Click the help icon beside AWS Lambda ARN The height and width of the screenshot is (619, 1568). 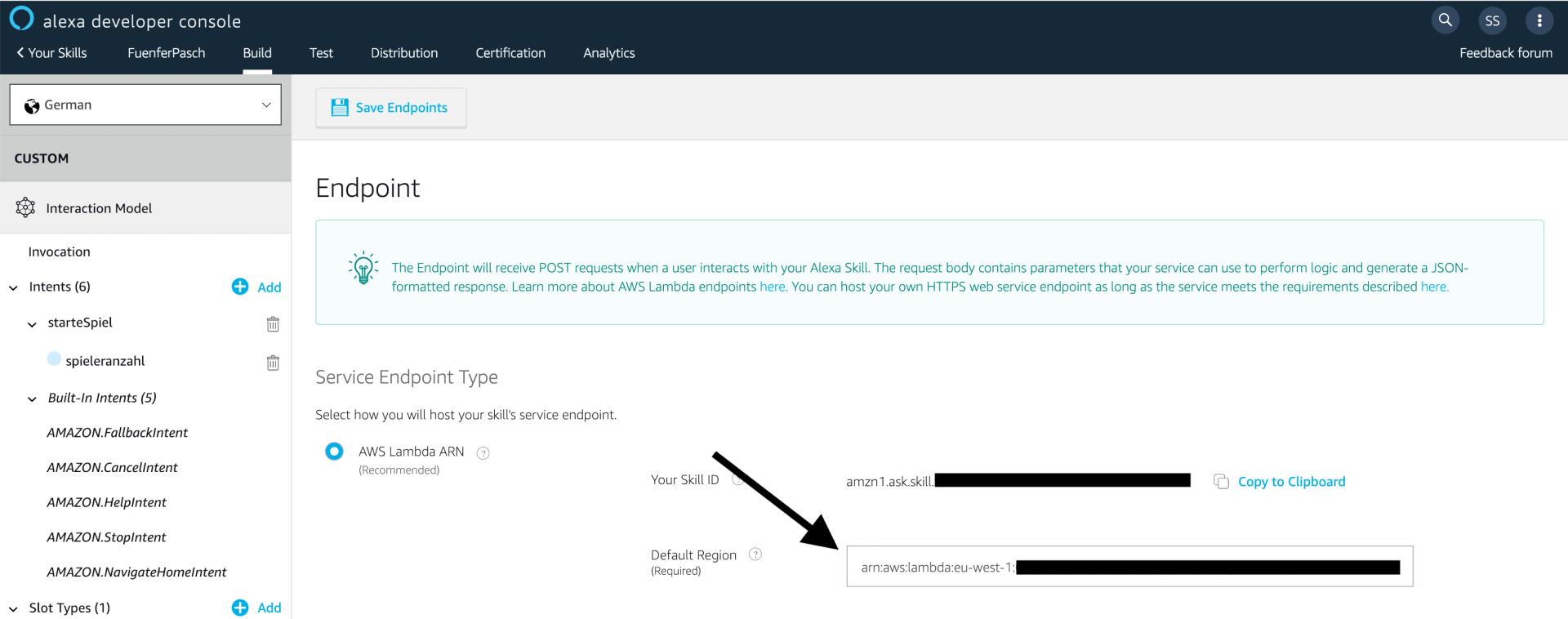[x=483, y=453]
